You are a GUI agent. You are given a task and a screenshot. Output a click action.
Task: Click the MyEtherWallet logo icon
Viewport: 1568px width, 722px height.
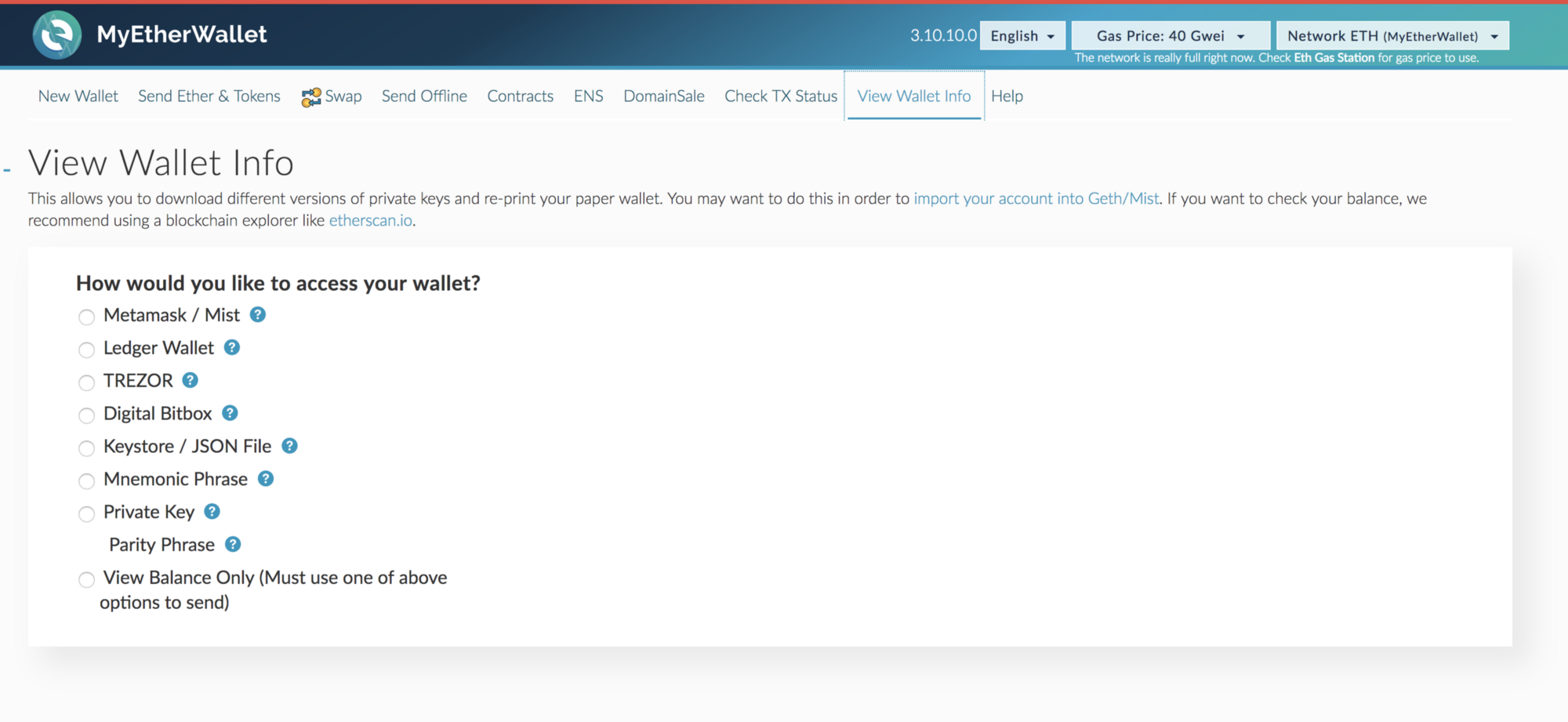coord(56,35)
